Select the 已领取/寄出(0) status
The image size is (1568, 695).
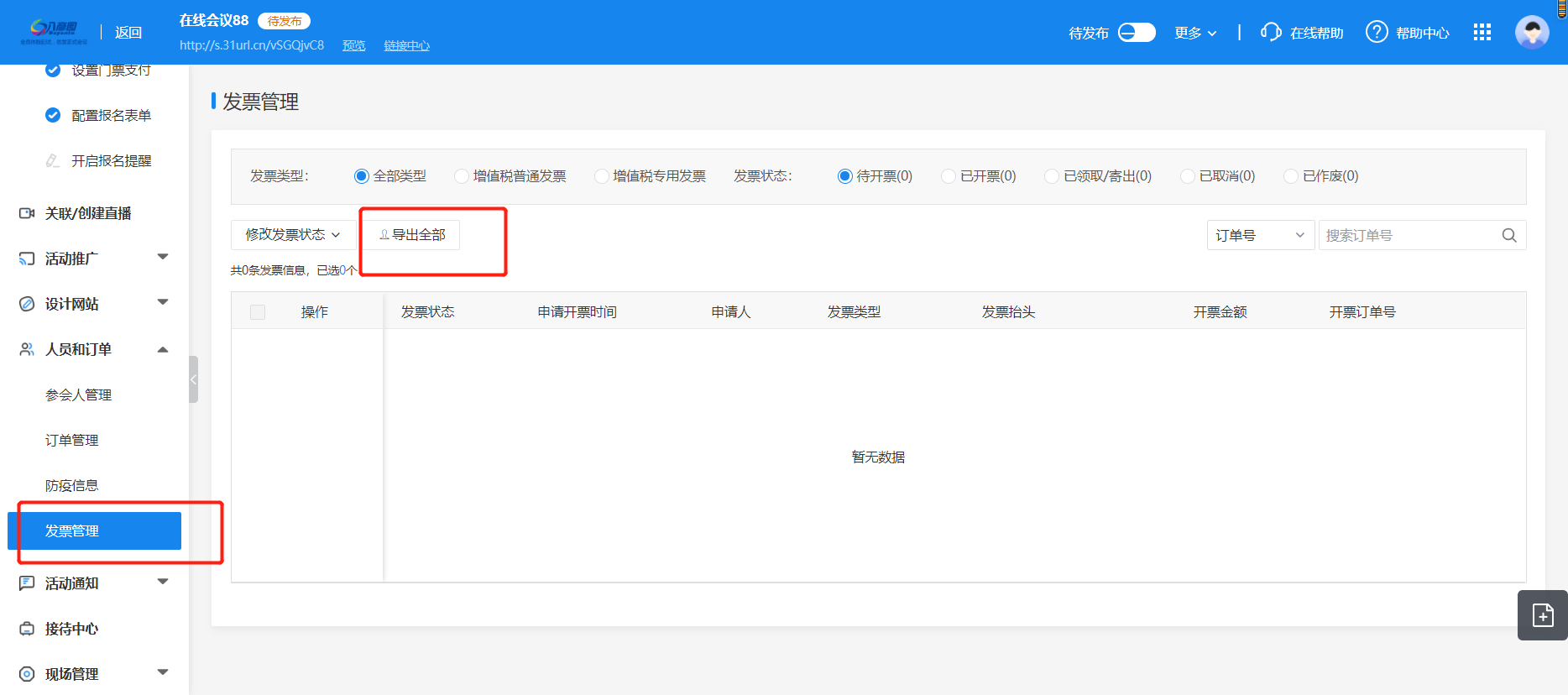tap(1052, 176)
